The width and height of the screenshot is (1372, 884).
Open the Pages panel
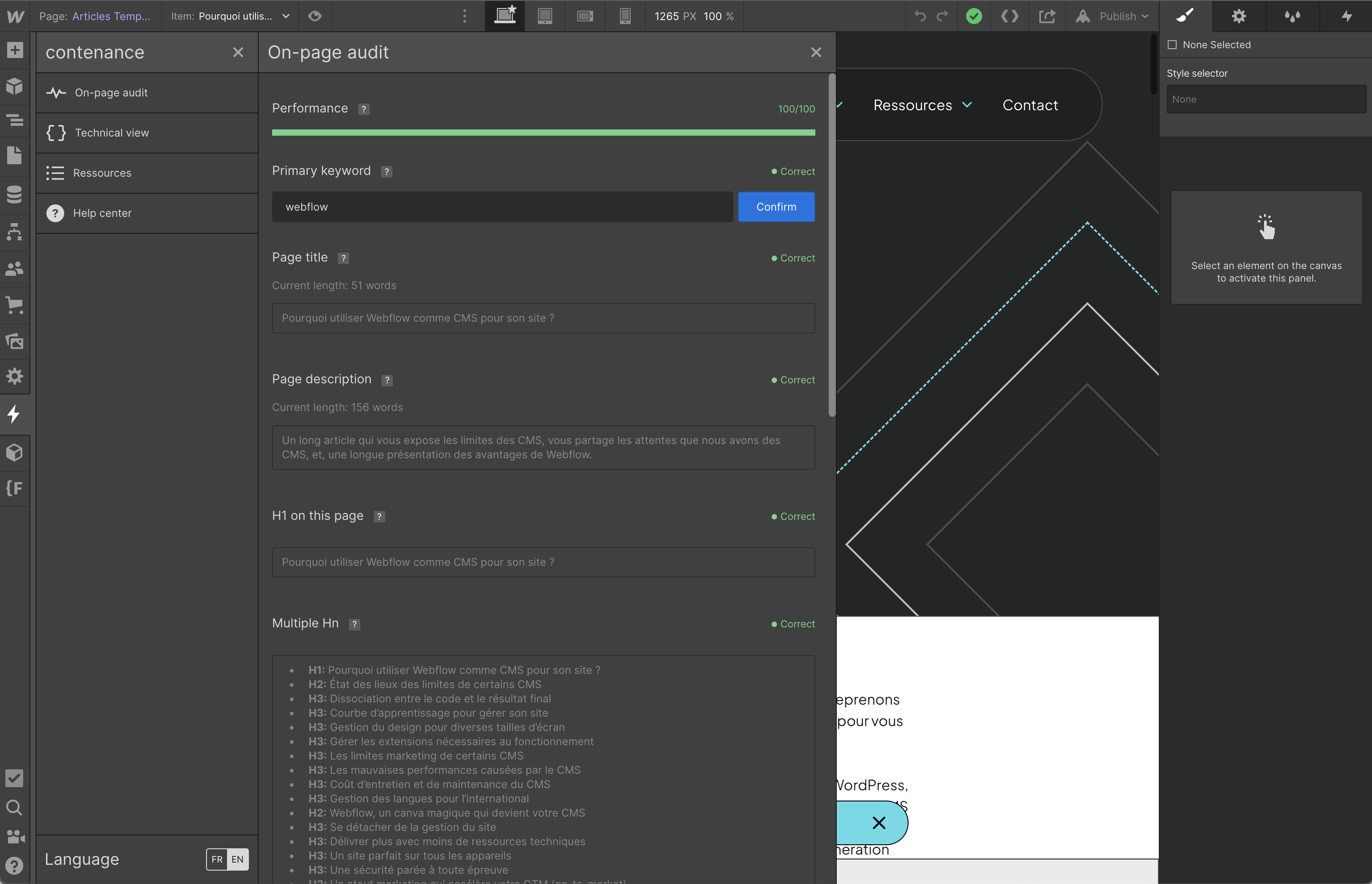pyautogui.click(x=14, y=155)
